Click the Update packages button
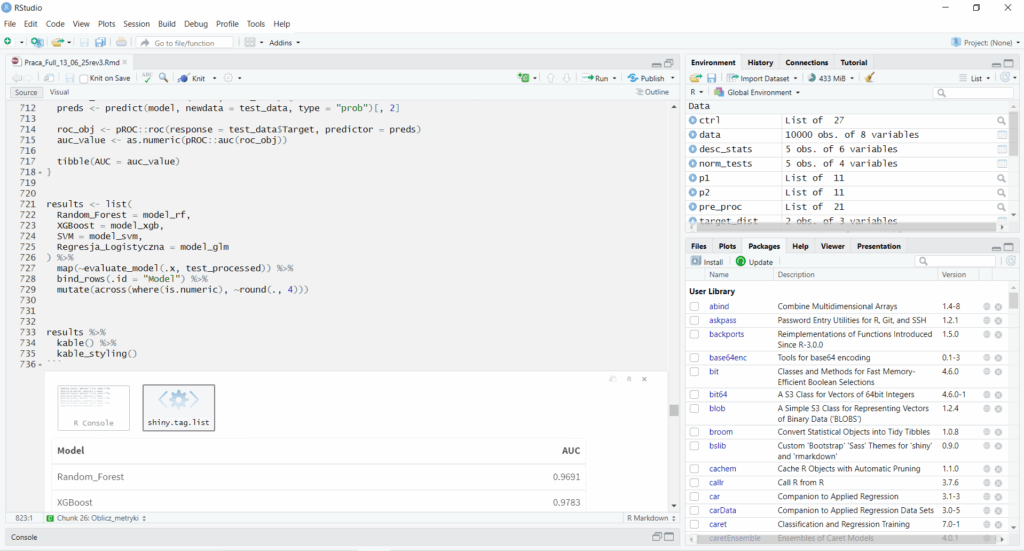 (x=754, y=262)
